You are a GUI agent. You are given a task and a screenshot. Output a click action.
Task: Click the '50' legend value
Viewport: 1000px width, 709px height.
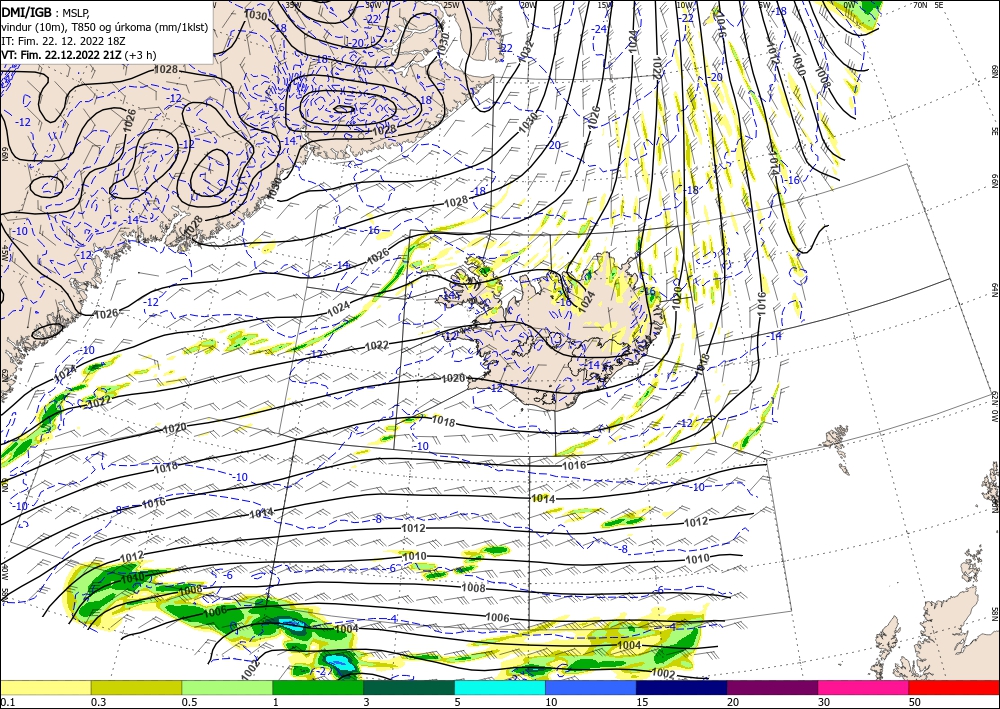(x=915, y=702)
